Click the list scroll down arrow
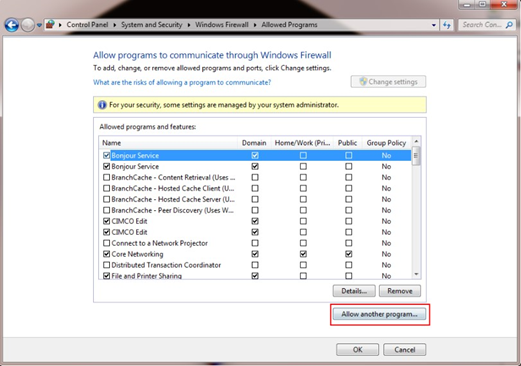The image size is (521, 366). tap(416, 274)
